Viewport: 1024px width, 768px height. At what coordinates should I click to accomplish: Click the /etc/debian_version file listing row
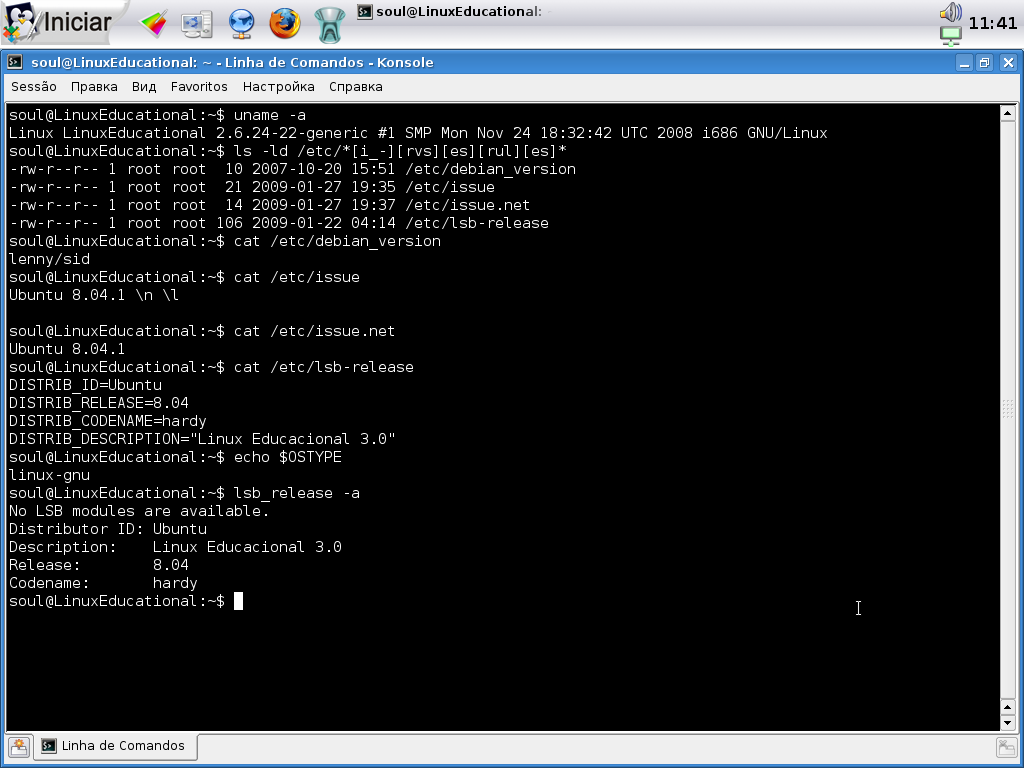click(293, 169)
